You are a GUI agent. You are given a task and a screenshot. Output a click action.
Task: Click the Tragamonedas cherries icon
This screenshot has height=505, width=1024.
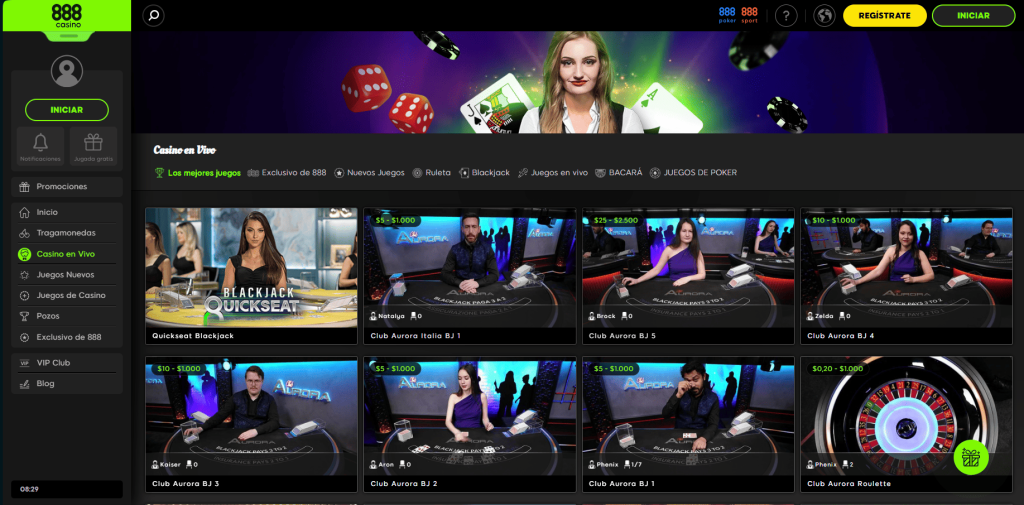tap(25, 233)
